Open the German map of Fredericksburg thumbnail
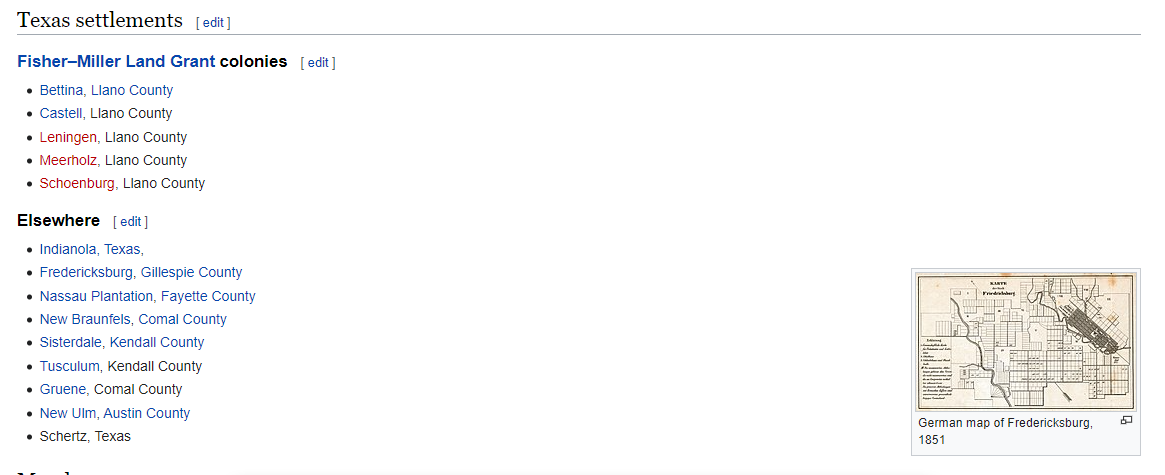 point(1025,340)
